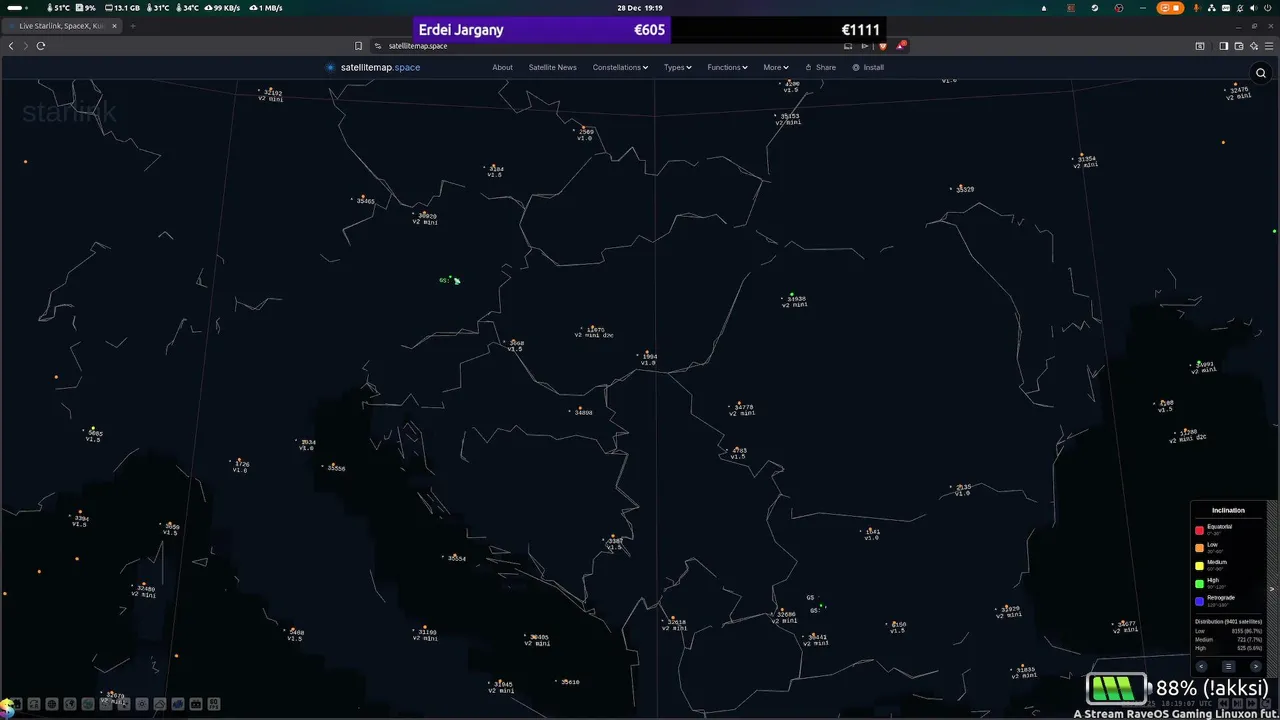Screen dimensions: 1280x720
Task: Select satellite 1994 v1.0
Action: click(x=648, y=358)
